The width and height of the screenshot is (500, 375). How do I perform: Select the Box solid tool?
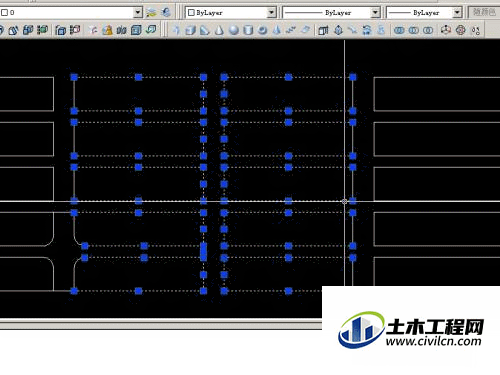coord(190,30)
